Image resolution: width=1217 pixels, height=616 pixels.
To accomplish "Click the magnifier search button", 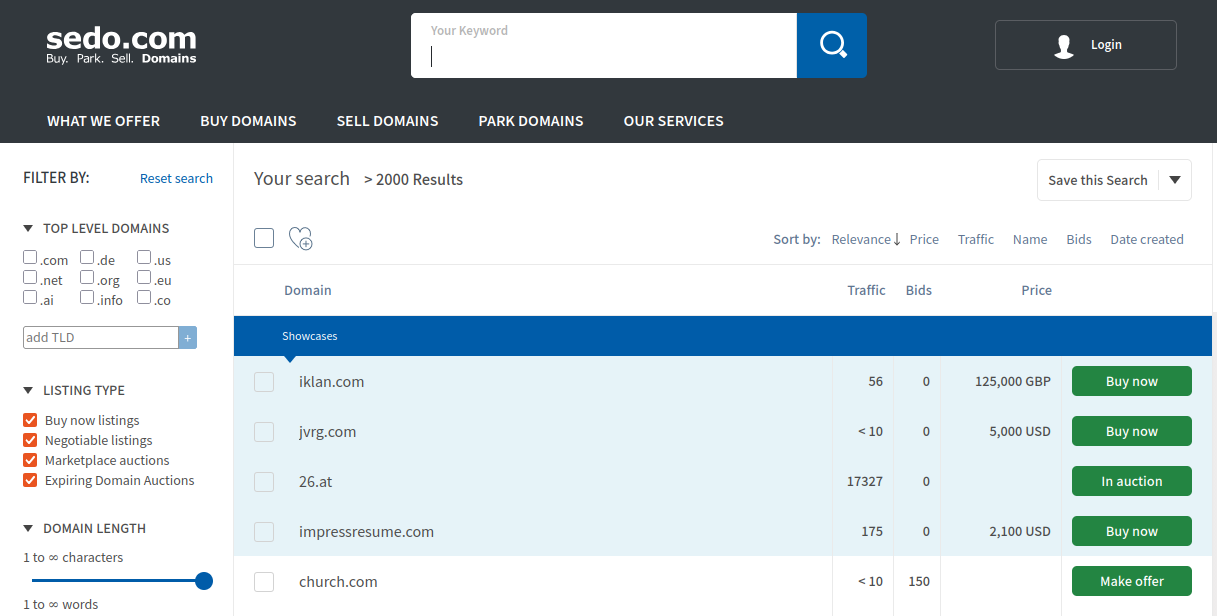I will point(832,45).
